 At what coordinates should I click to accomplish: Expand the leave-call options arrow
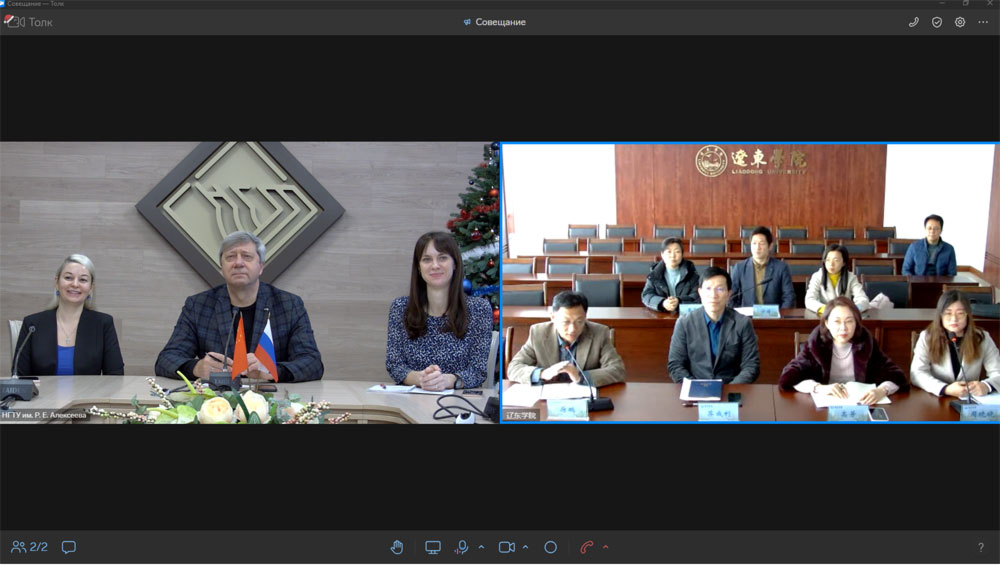tap(606, 547)
